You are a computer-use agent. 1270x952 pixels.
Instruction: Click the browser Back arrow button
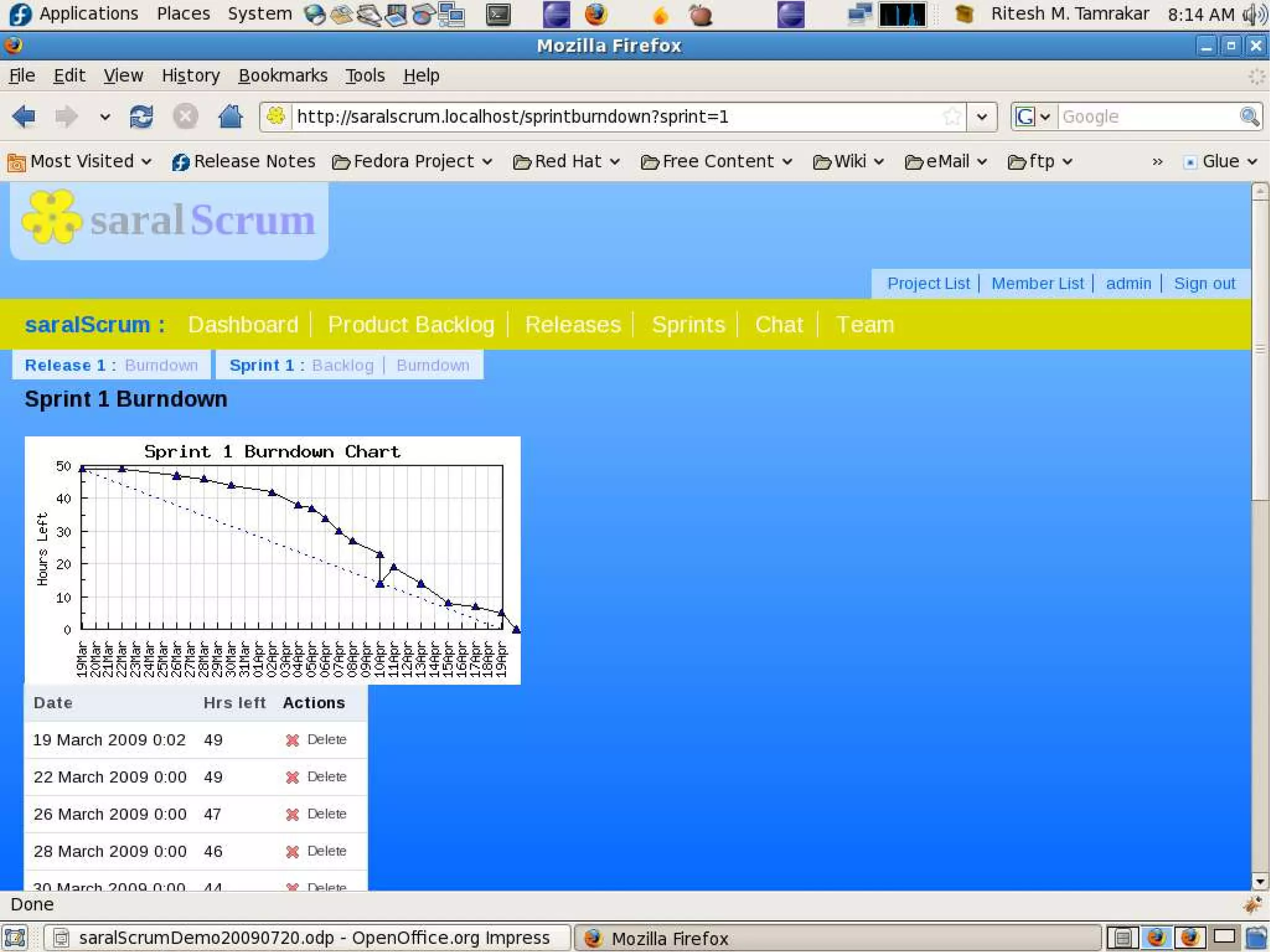25,116
